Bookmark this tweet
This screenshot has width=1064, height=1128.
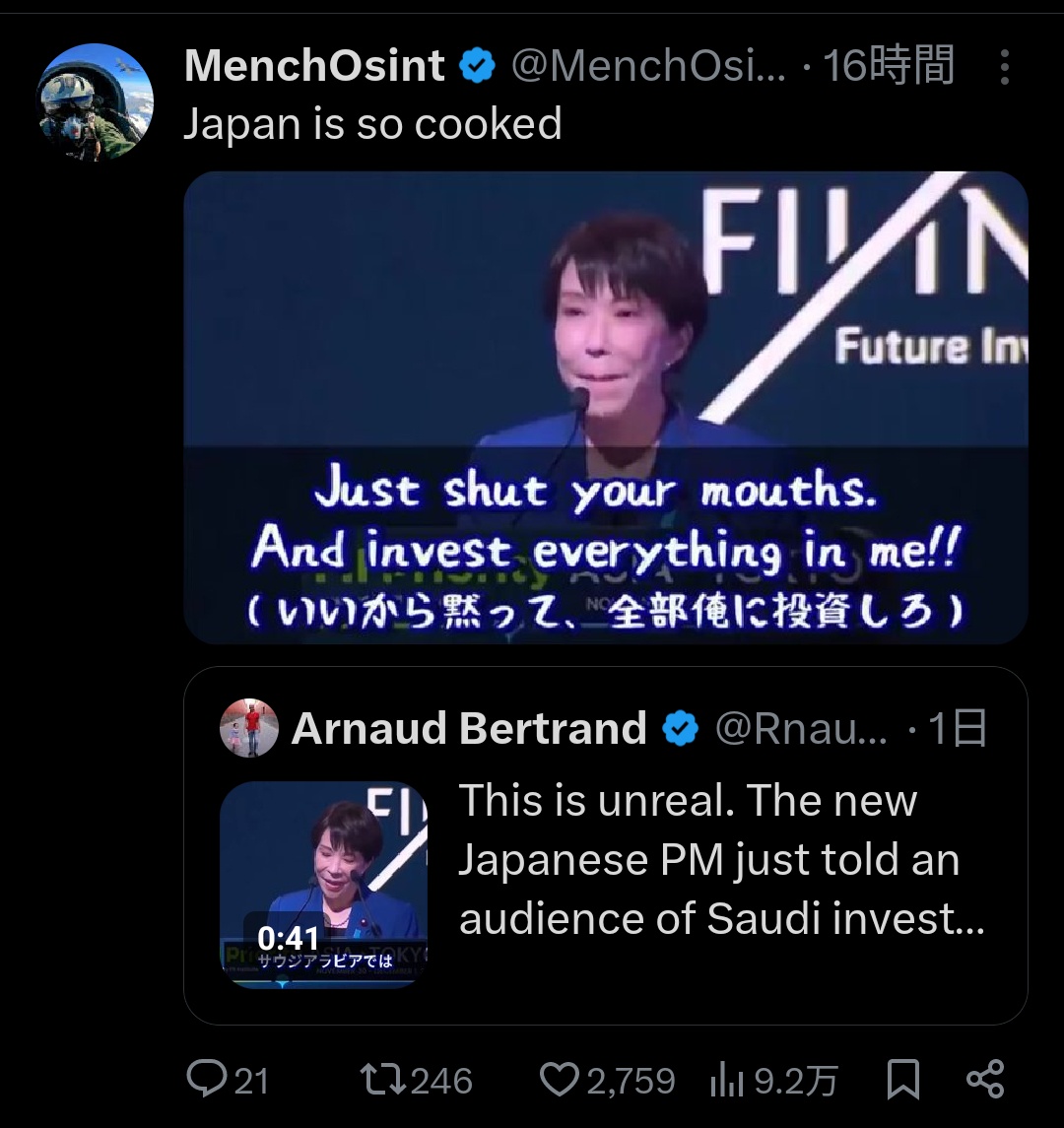[x=902, y=1080]
